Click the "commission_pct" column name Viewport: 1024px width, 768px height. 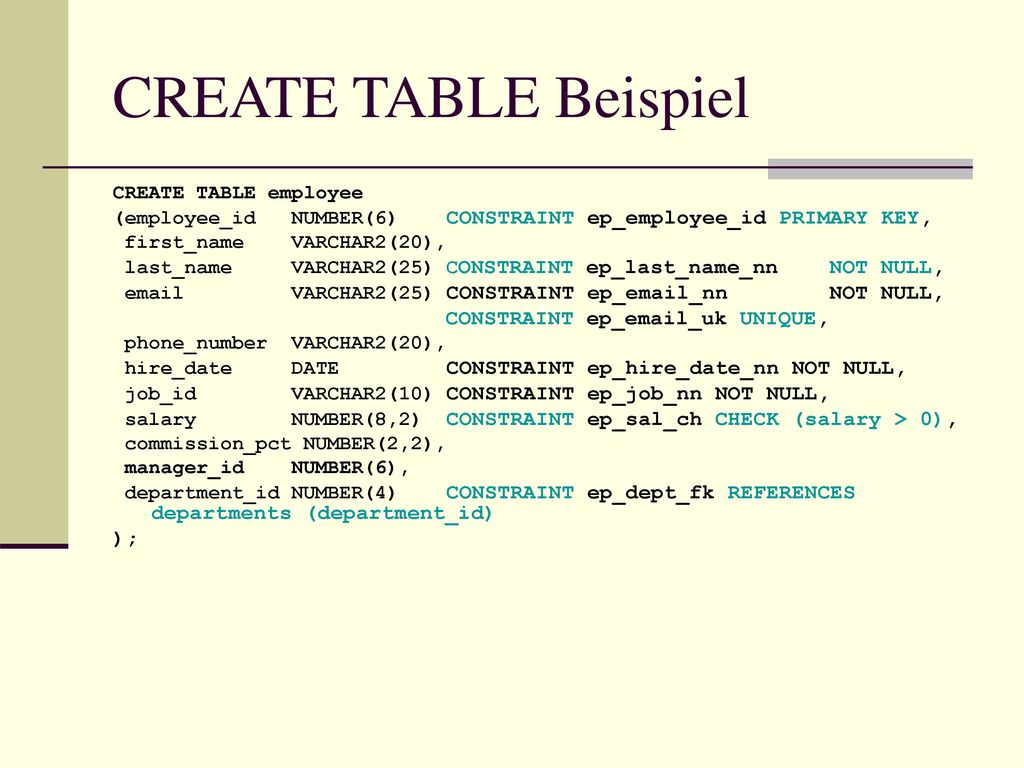[x=207, y=444]
